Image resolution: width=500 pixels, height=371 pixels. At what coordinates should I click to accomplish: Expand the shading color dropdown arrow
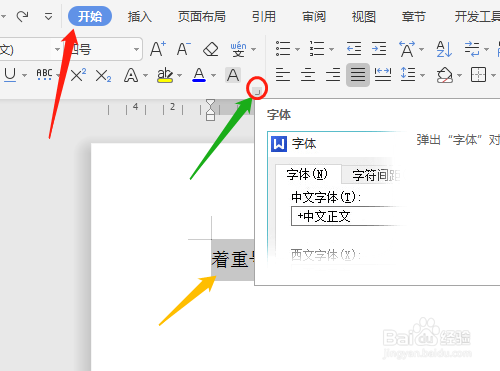tap(459, 75)
